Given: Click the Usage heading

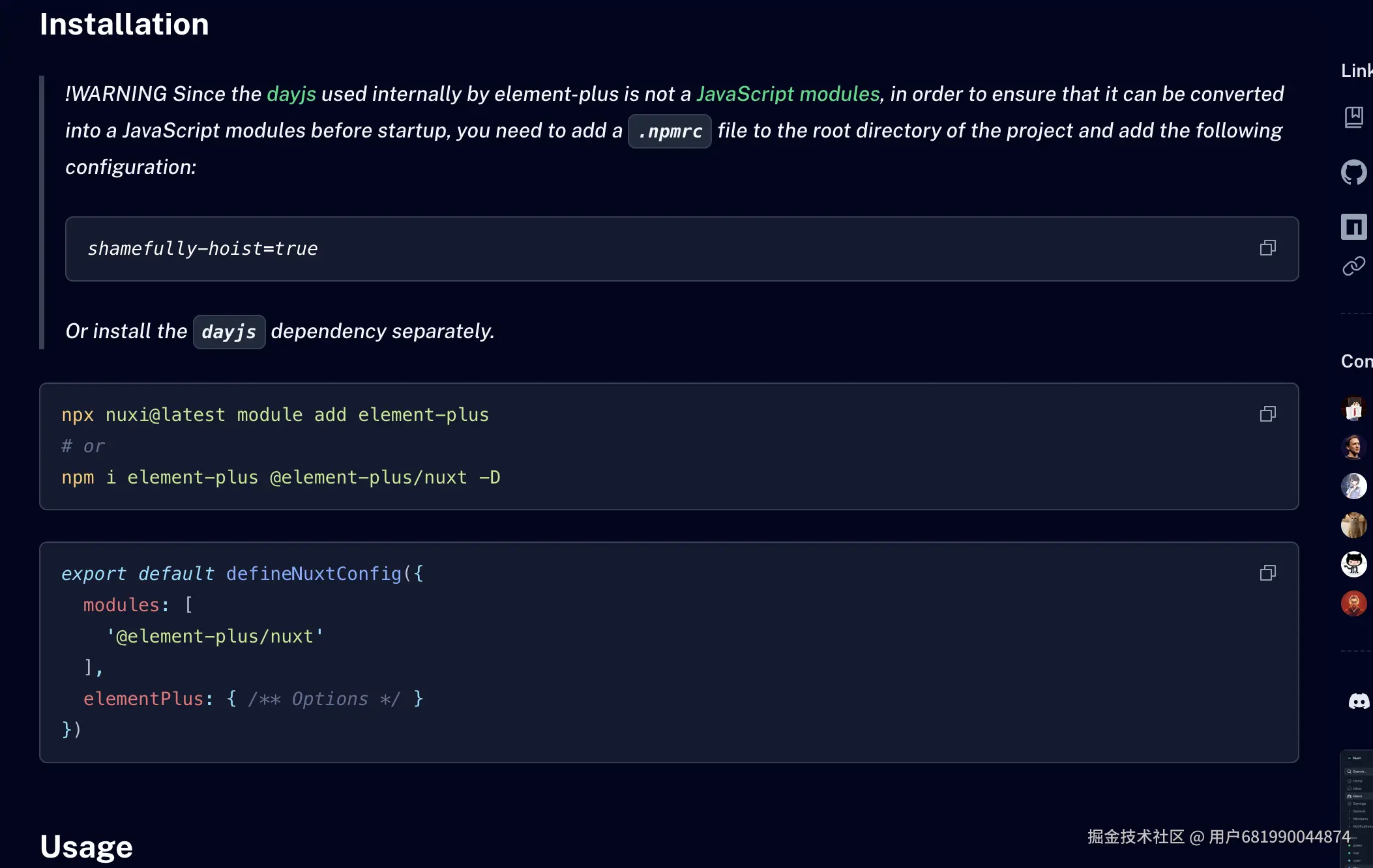Looking at the screenshot, I should pos(86,846).
